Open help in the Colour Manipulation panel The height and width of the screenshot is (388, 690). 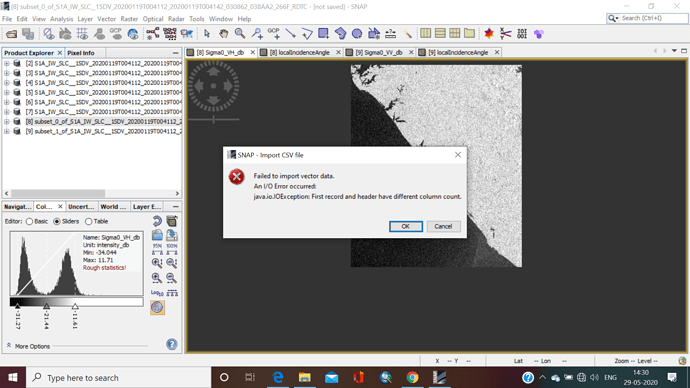click(x=172, y=344)
